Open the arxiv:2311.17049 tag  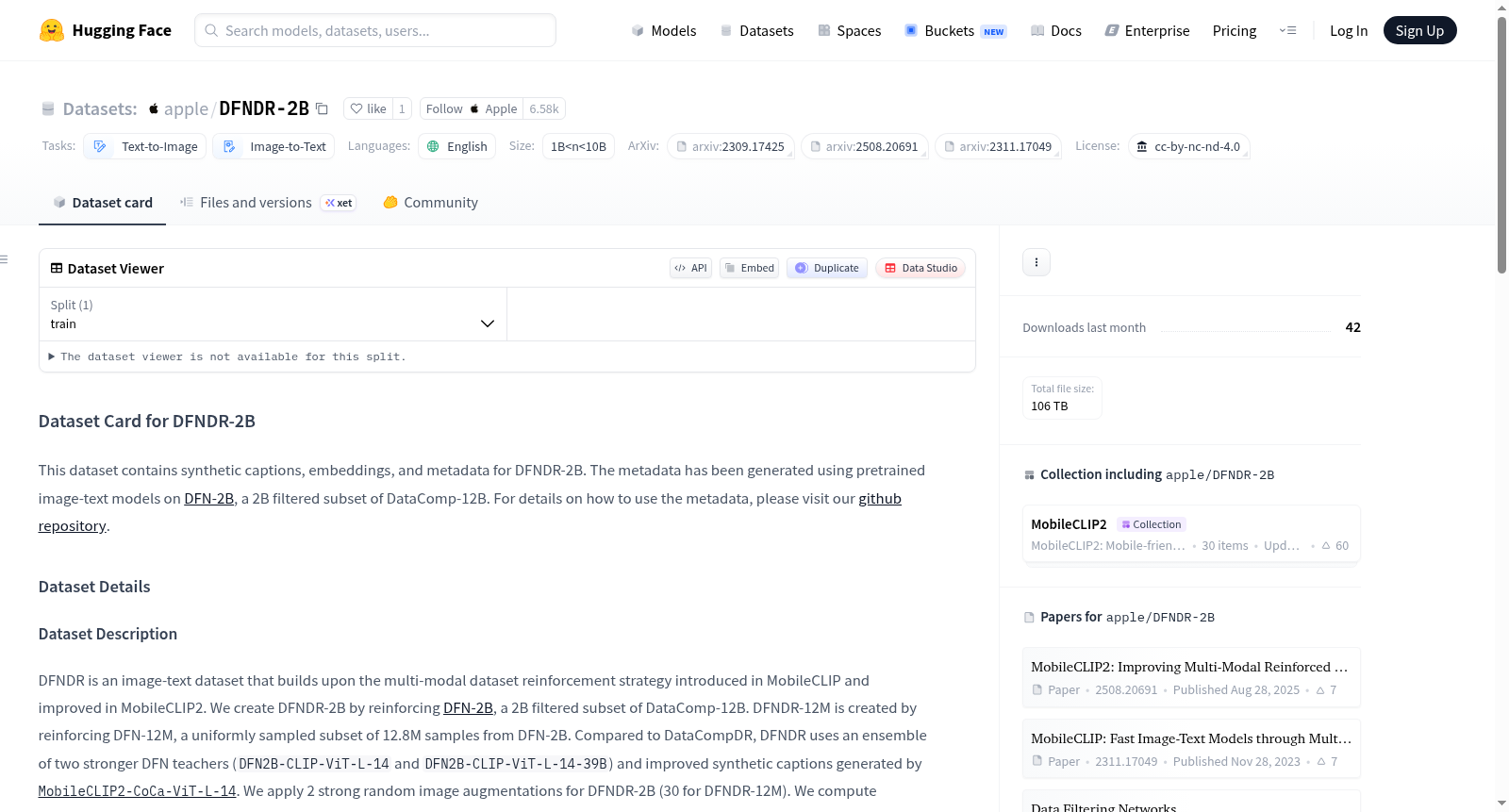click(998, 146)
